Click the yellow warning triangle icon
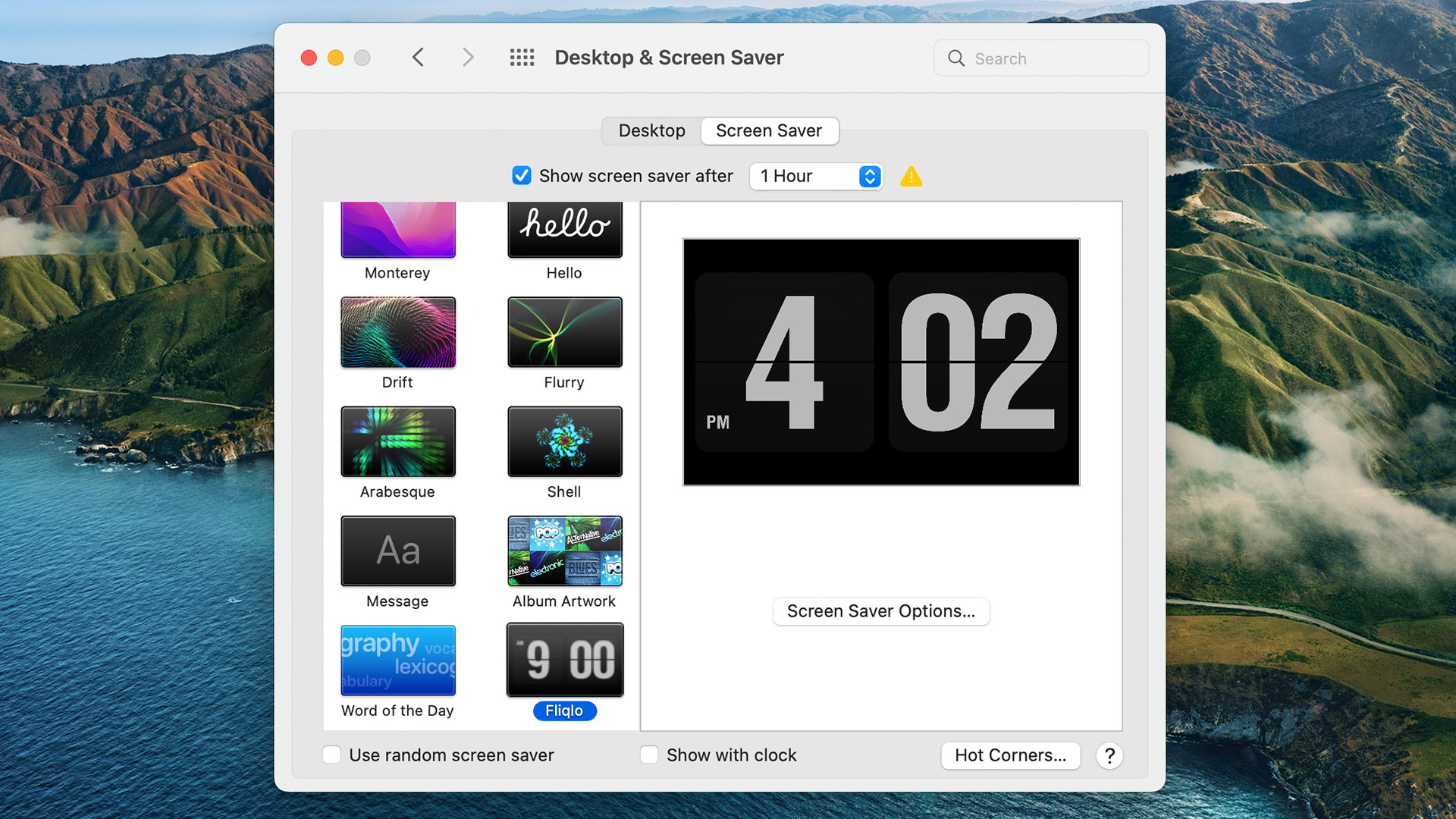 (x=911, y=177)
